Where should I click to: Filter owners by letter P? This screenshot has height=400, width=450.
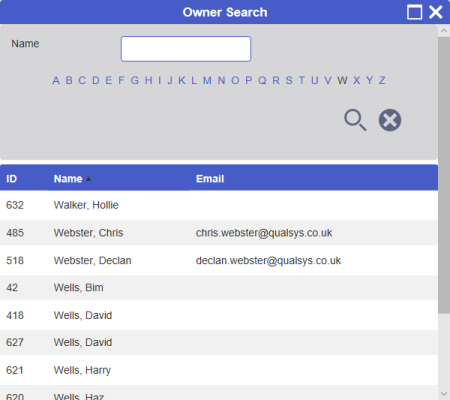[249, 80]
